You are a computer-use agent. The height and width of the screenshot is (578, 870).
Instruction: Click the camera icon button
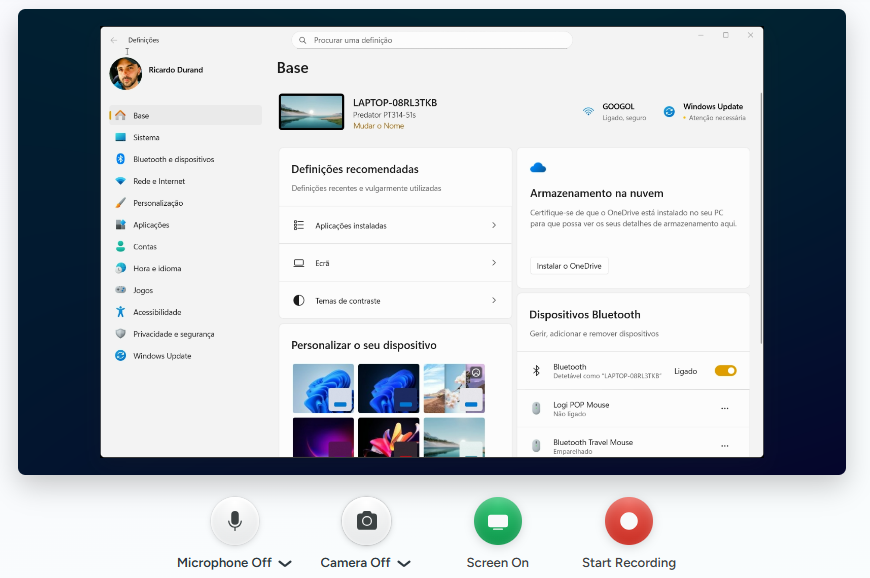[x=366, y=521]
